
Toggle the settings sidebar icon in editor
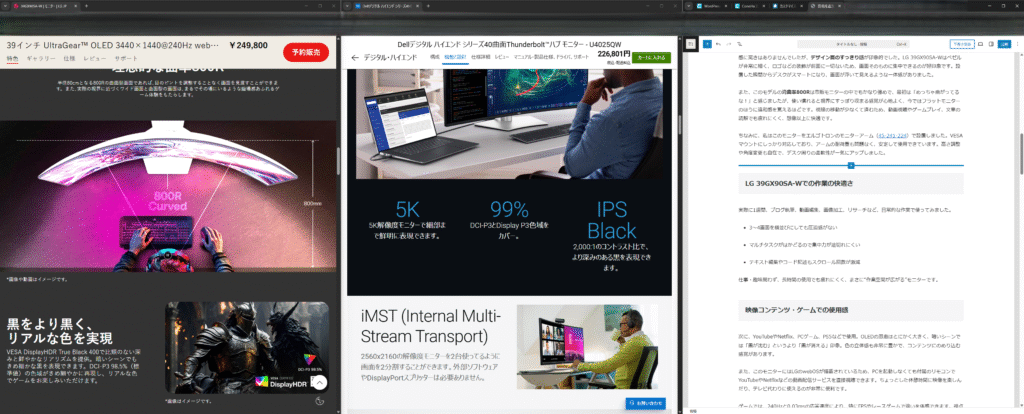[991, 44]
